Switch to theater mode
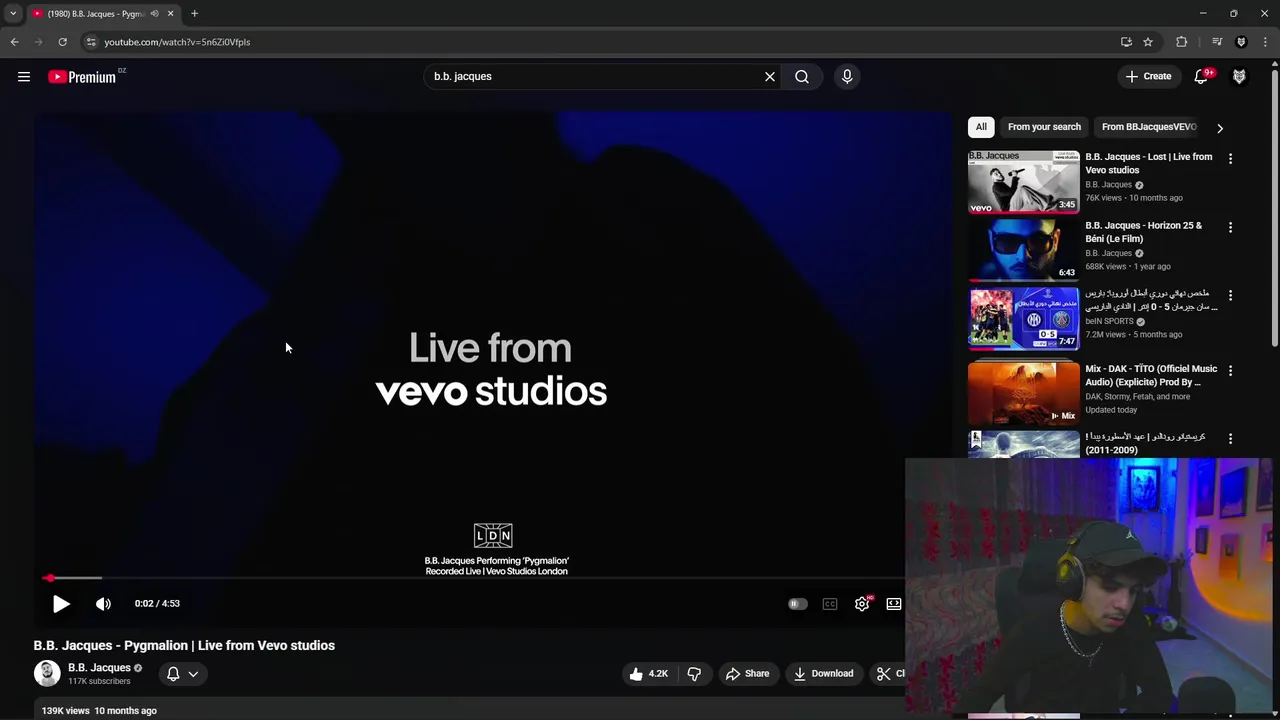This screenshot has width=1280, height=720. click(894, 604)
